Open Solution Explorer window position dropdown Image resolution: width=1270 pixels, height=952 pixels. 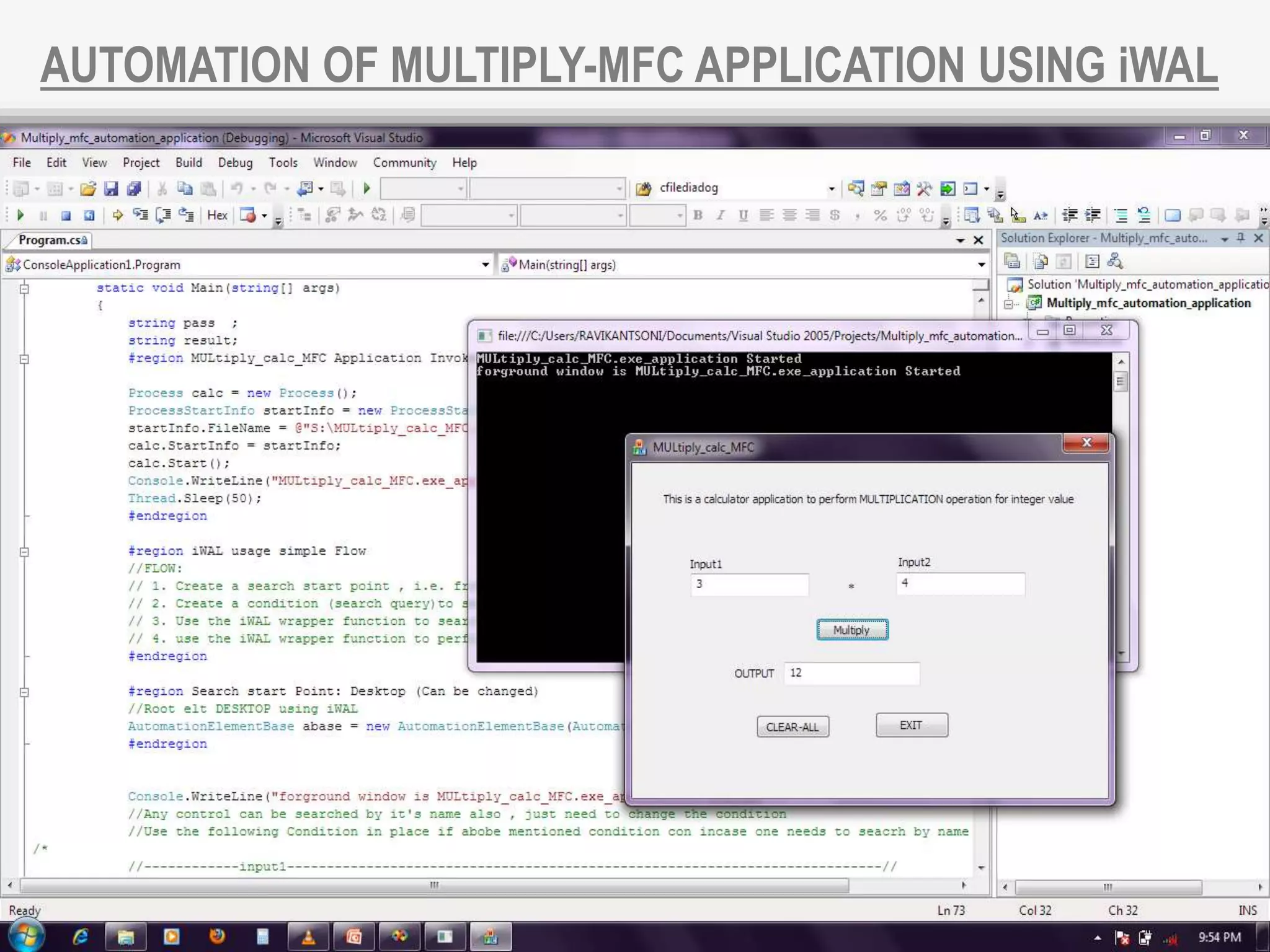1224,239
